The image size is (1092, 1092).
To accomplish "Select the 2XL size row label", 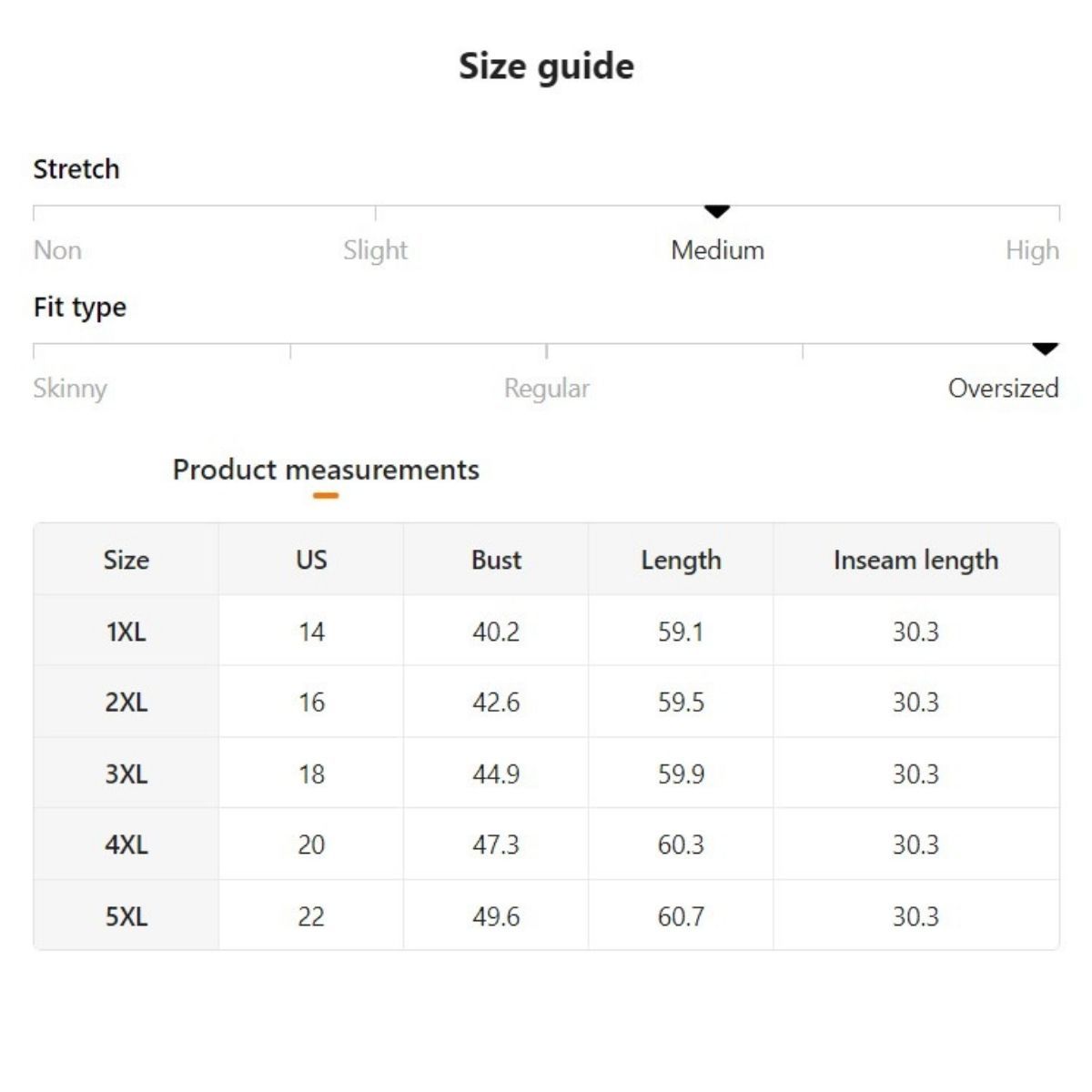I will click(126, 703).
